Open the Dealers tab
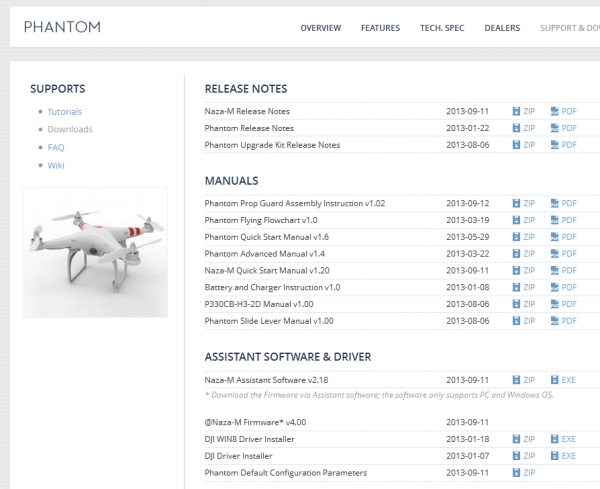The image size is (600, 489). pyautogui.click(x=502, y=28)
